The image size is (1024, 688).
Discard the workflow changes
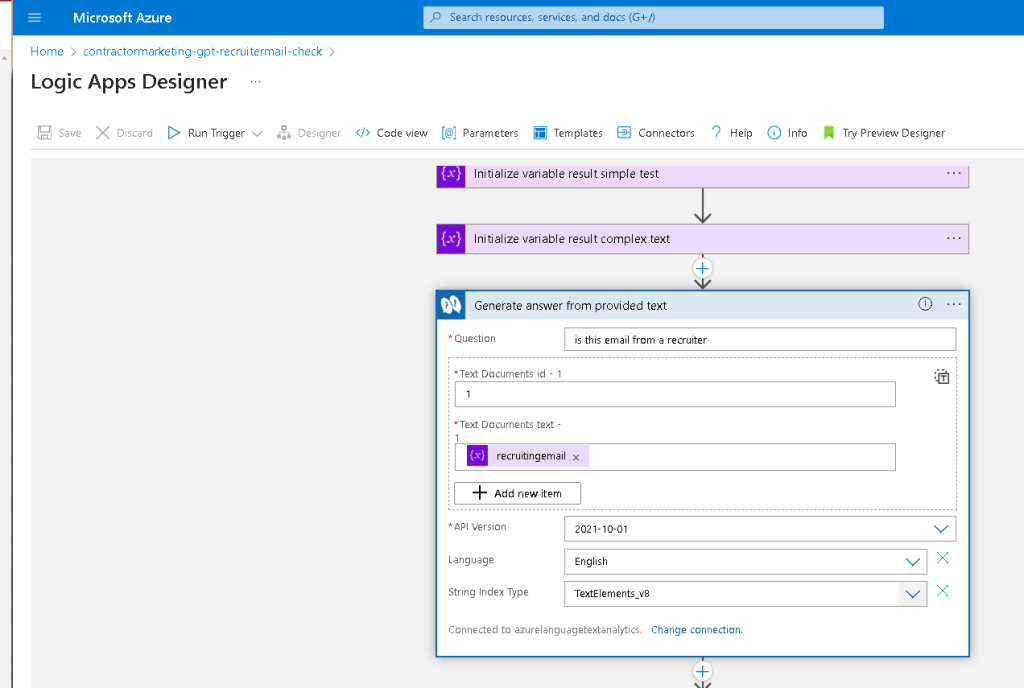124,133
